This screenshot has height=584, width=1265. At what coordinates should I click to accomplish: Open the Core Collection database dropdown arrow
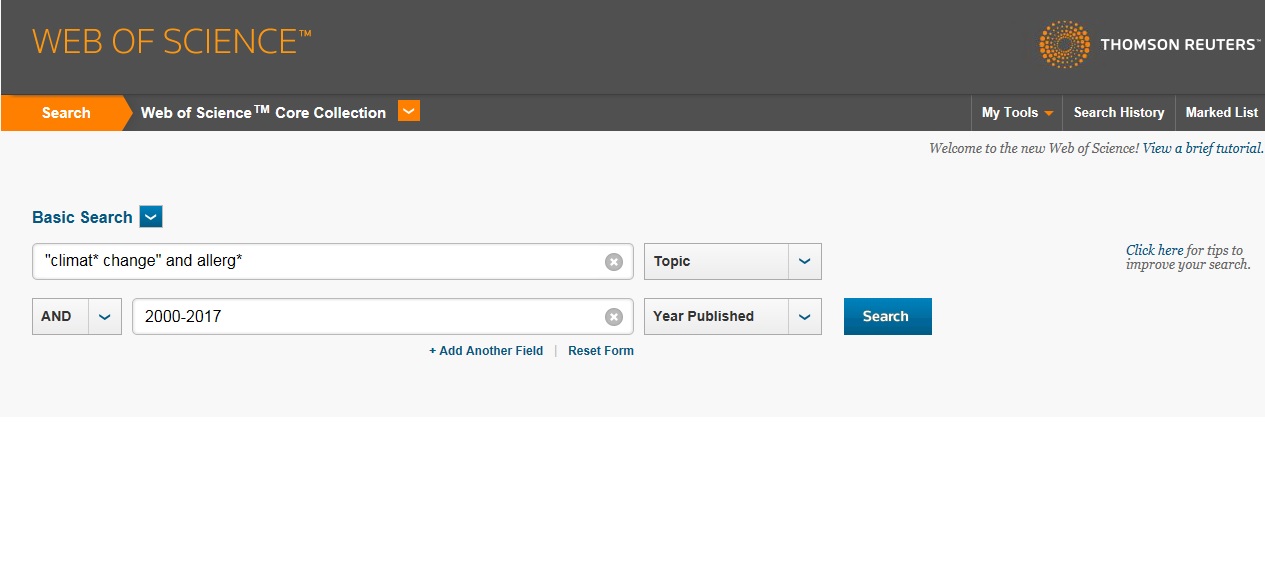[409, 111]
